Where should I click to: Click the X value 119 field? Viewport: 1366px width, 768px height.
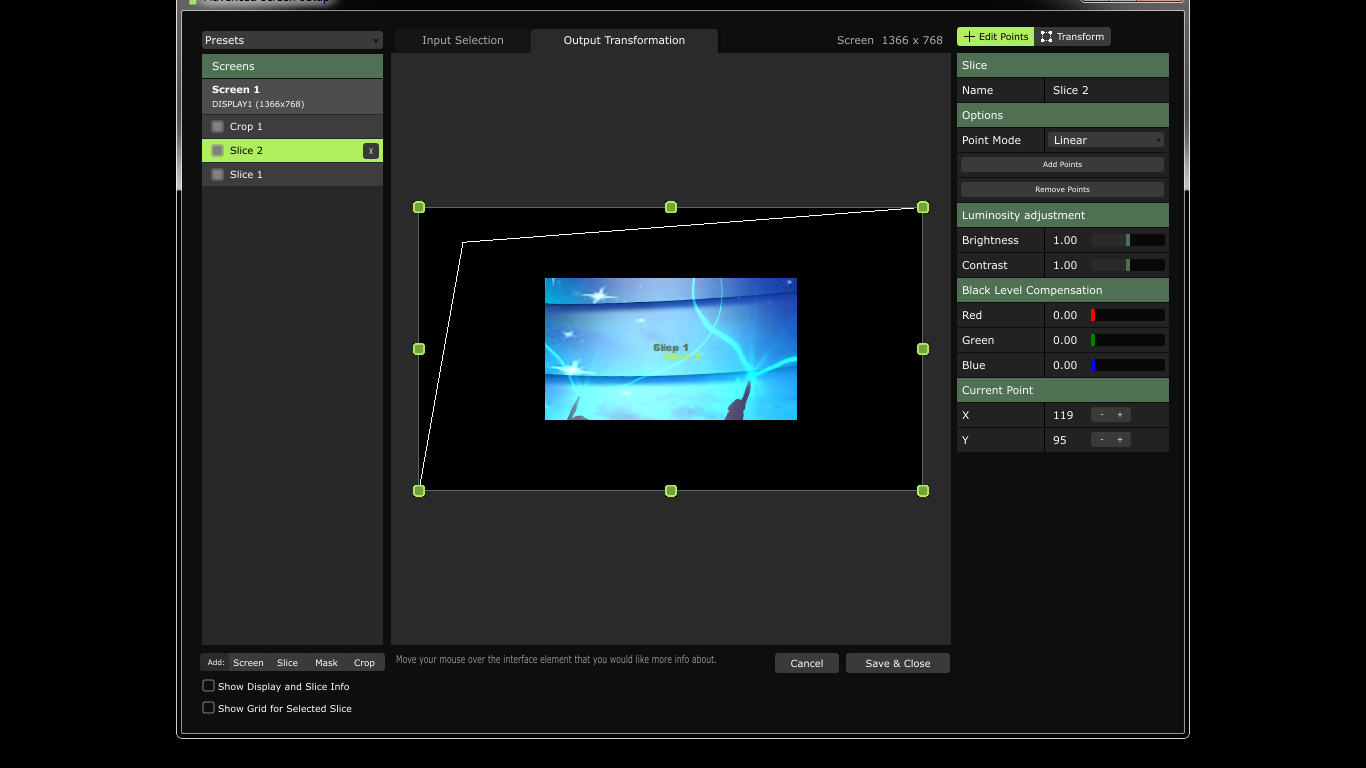click(1066, 415)
